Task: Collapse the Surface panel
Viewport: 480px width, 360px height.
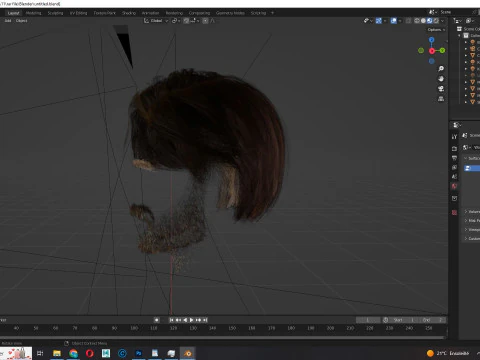Action: (472, 158)
